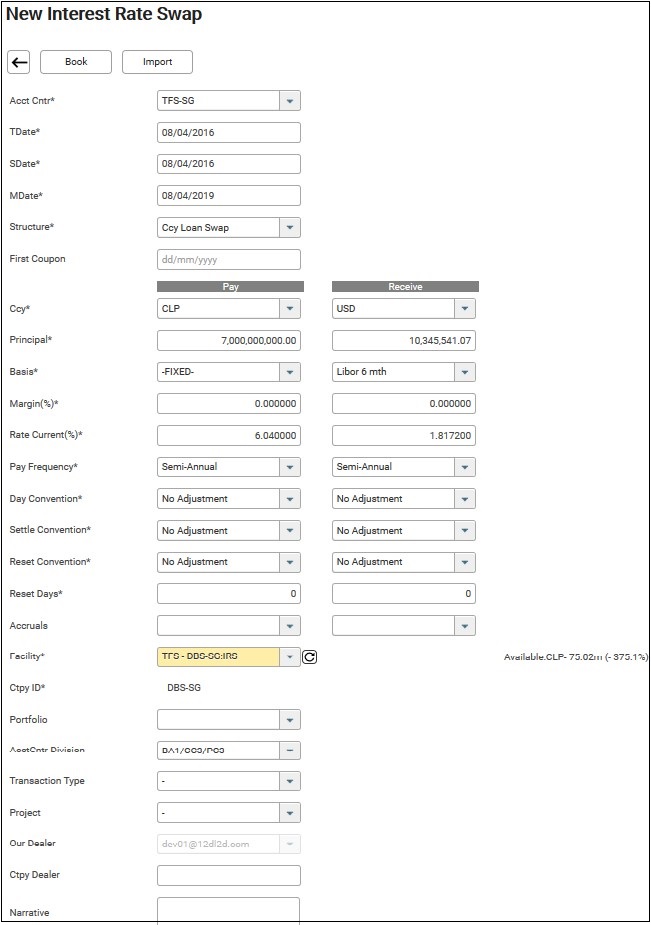The height and width of the screenshot is (925, 651).
Task: Open the Facility dropdown arrow
Action: 288,657
